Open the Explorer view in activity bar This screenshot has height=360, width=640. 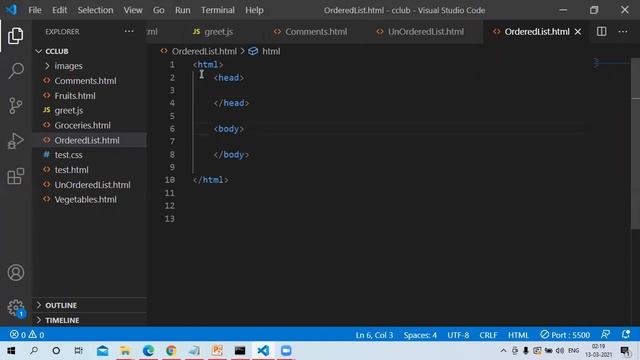pyautogui.click(x=16, y=36)
